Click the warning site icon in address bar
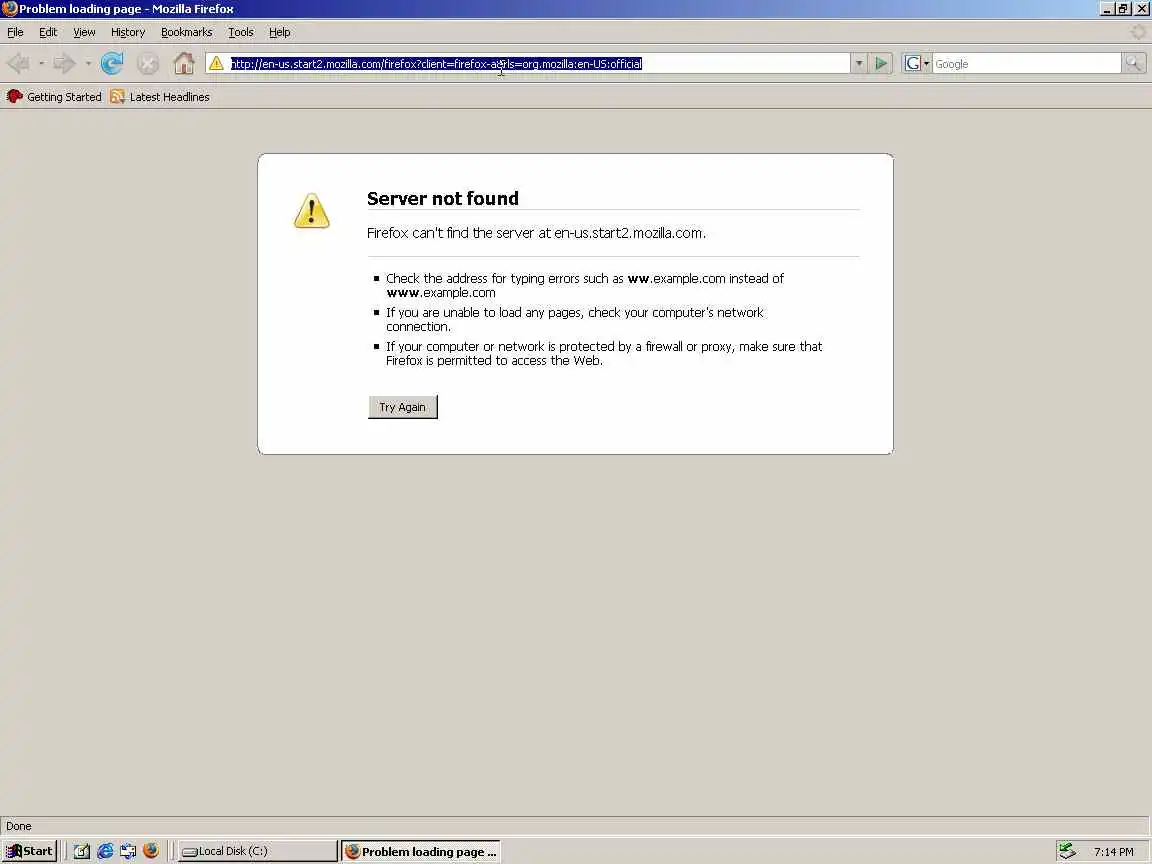The image size is (1152, 864). tap(216, 64)
